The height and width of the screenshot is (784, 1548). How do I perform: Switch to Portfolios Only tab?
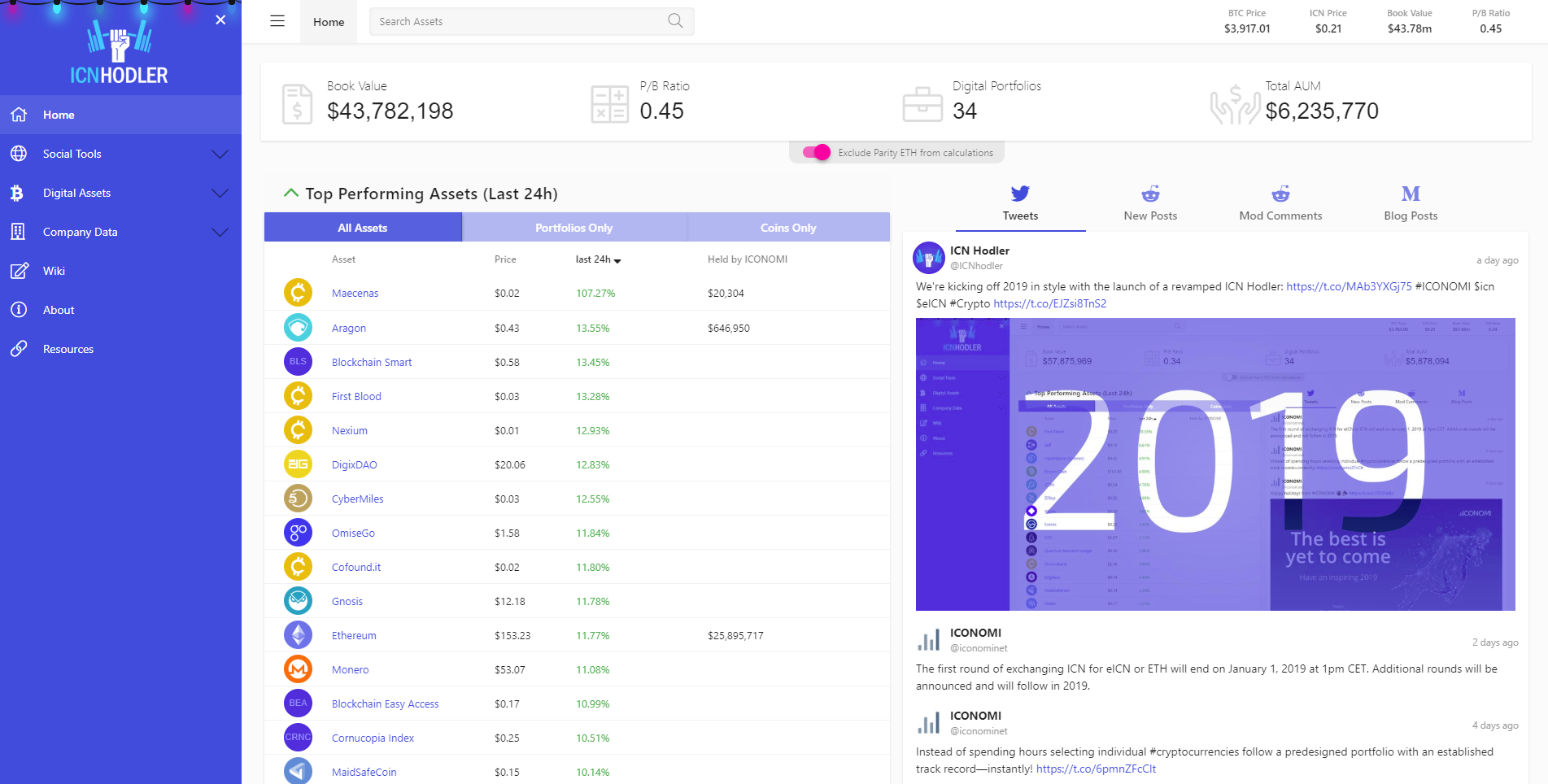click(x=574, y=228)
